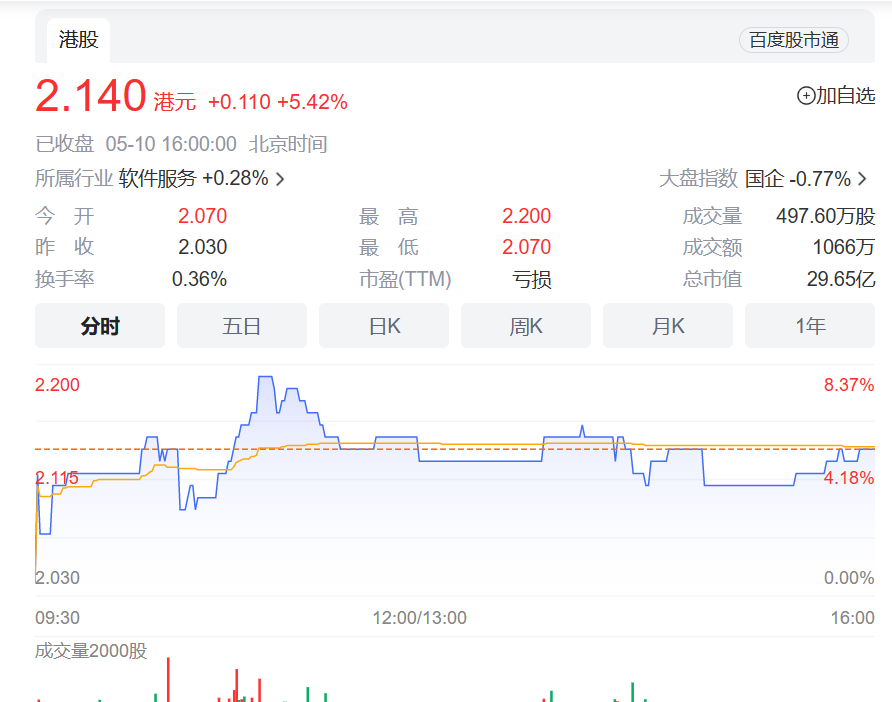Open the 软件服务 industry link
The height and width of the screenshot is (702, 892).
158,179
